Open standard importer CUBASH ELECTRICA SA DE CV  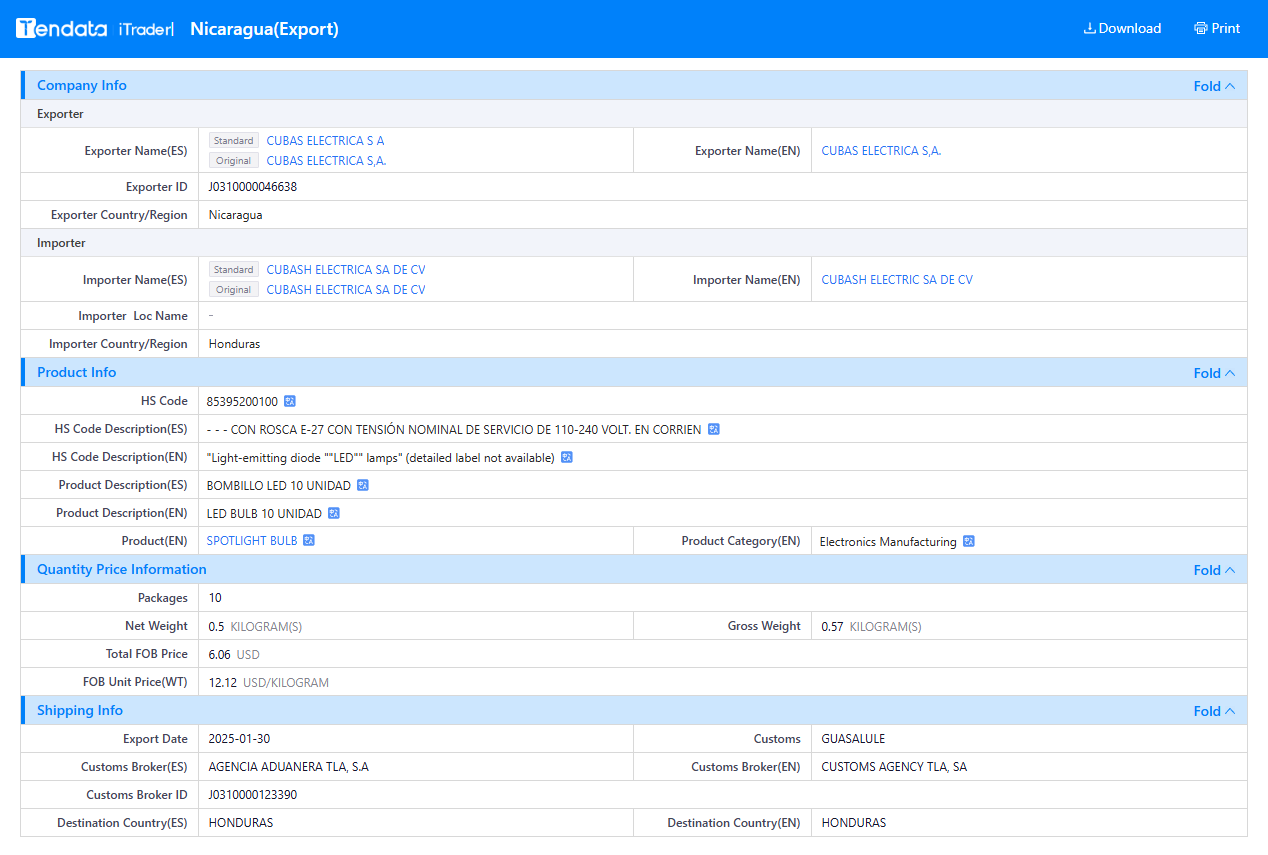coord(346,270)
